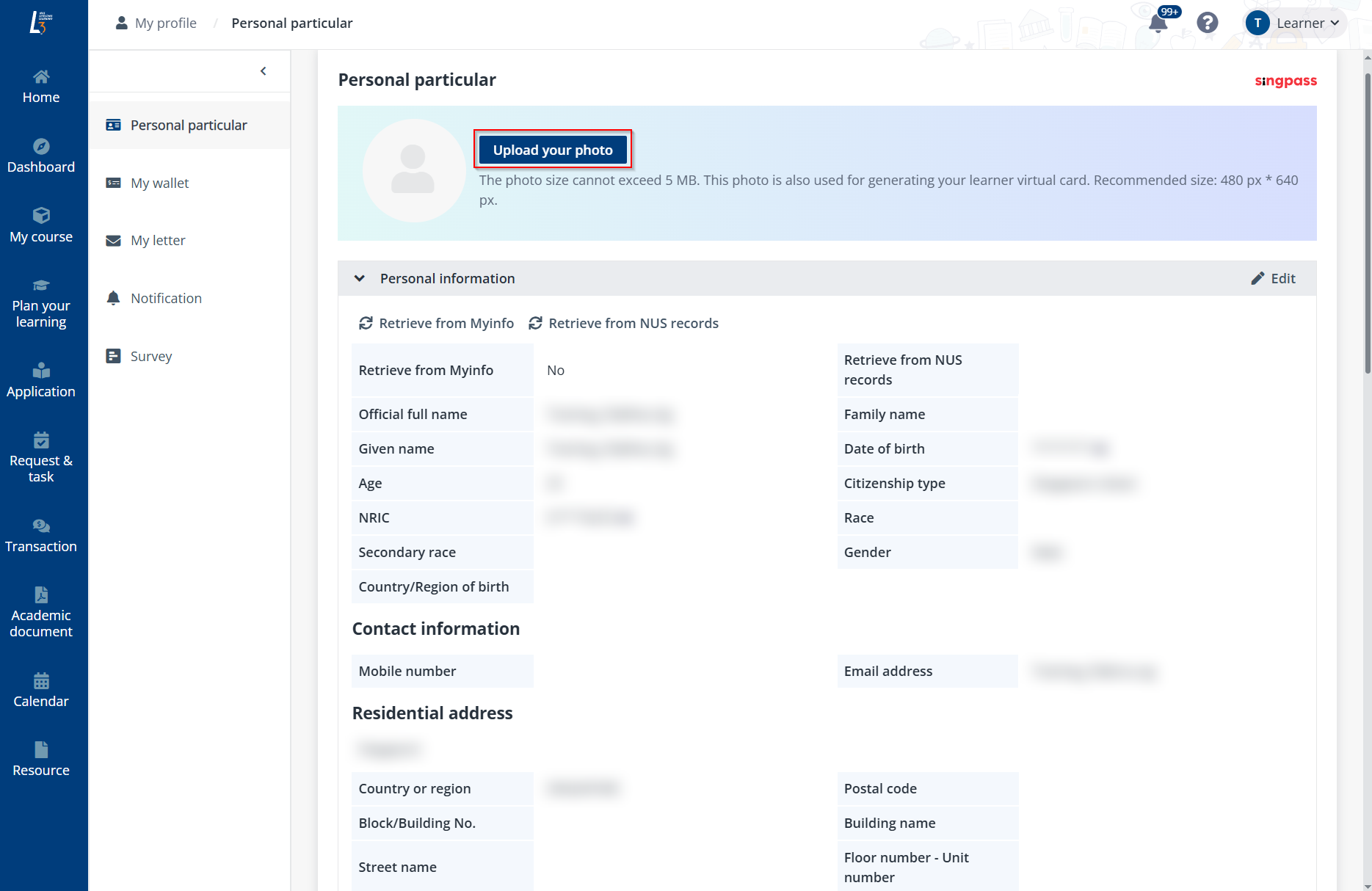Click the 'Residential address' heading
1372x891 pixels.
(x=432, y=713)
